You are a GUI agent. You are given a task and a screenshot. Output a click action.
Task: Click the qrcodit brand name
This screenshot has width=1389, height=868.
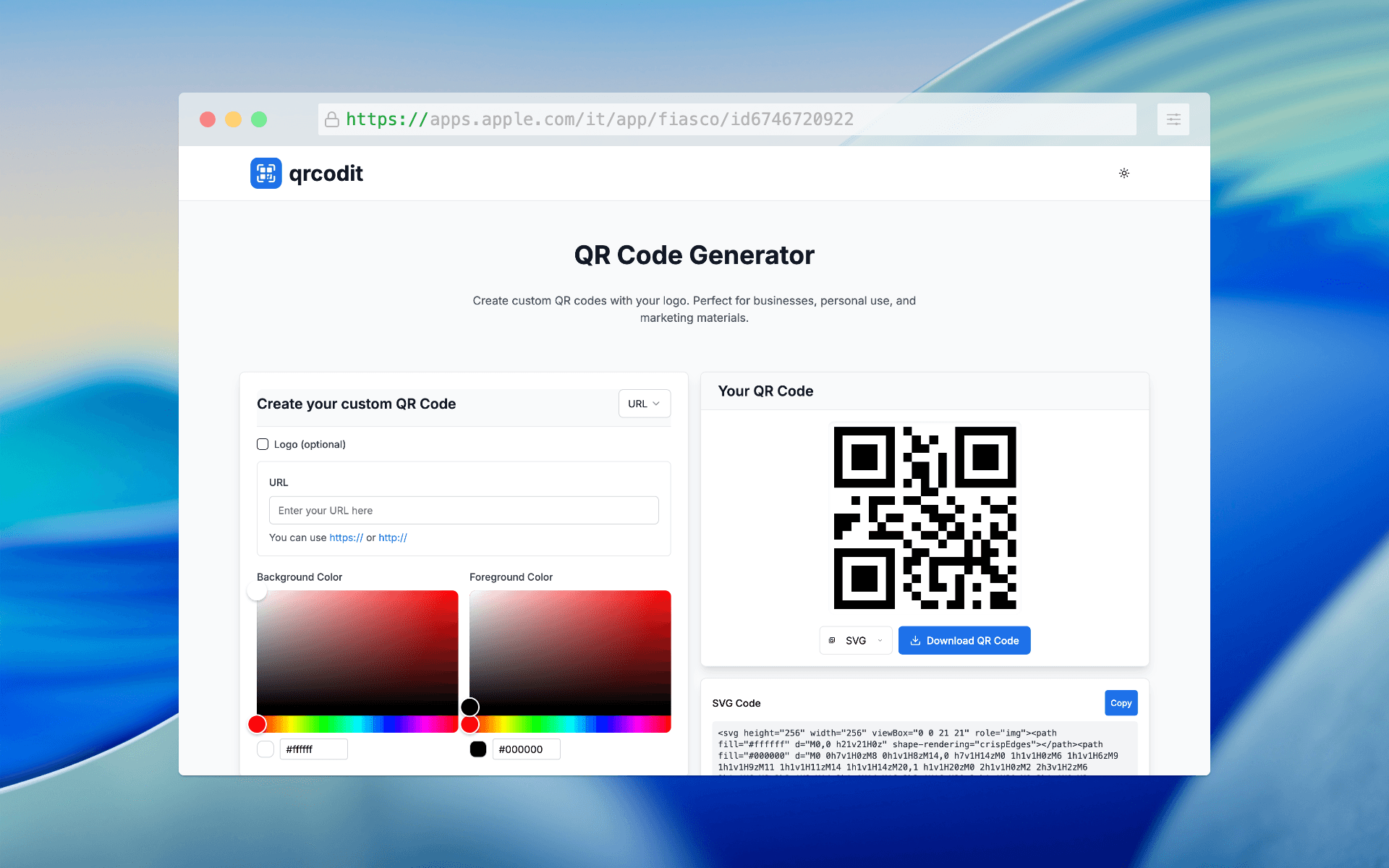[326, 174]
